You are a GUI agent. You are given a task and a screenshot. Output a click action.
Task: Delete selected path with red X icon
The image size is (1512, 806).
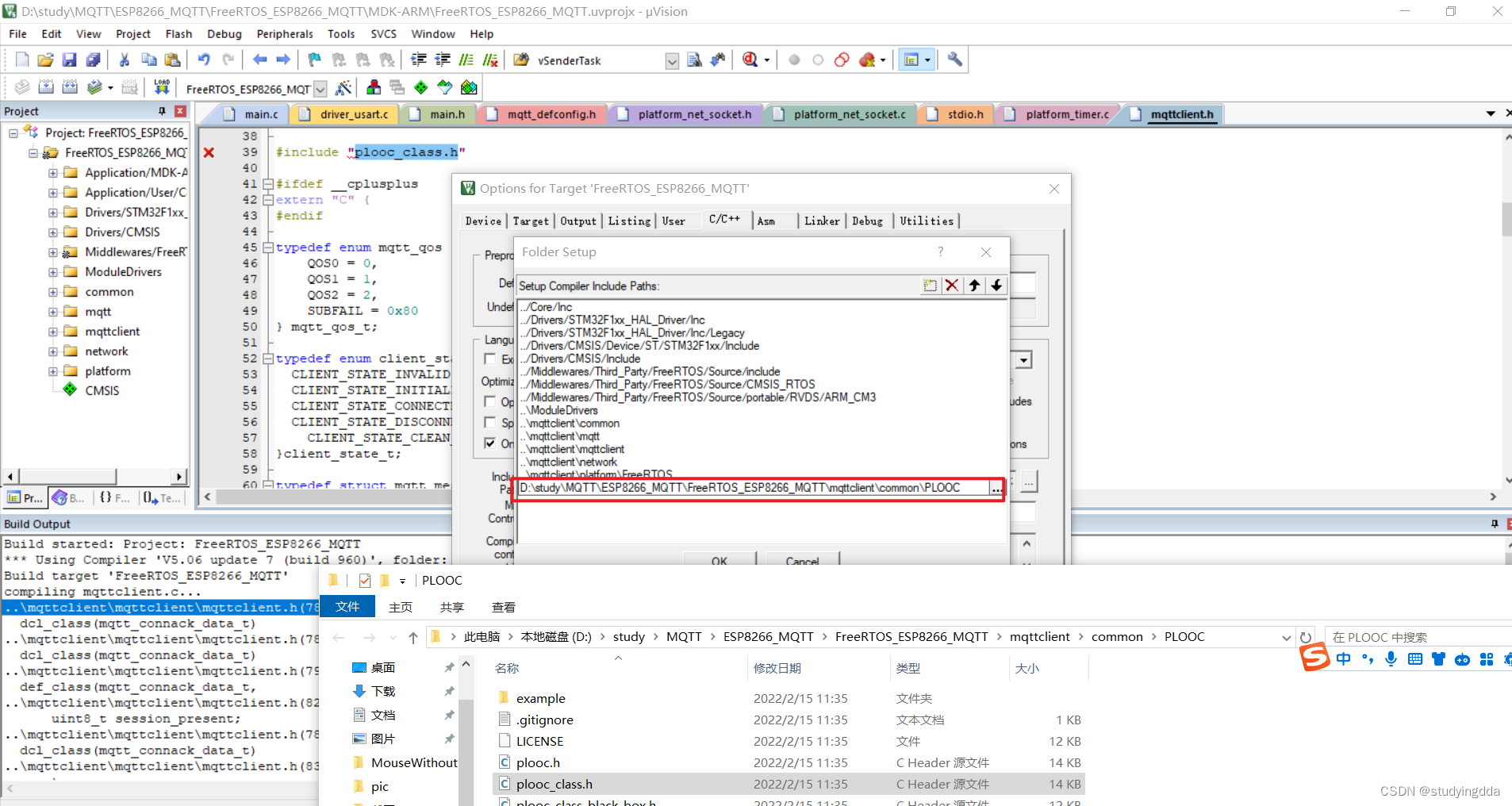tap(952, 286)
